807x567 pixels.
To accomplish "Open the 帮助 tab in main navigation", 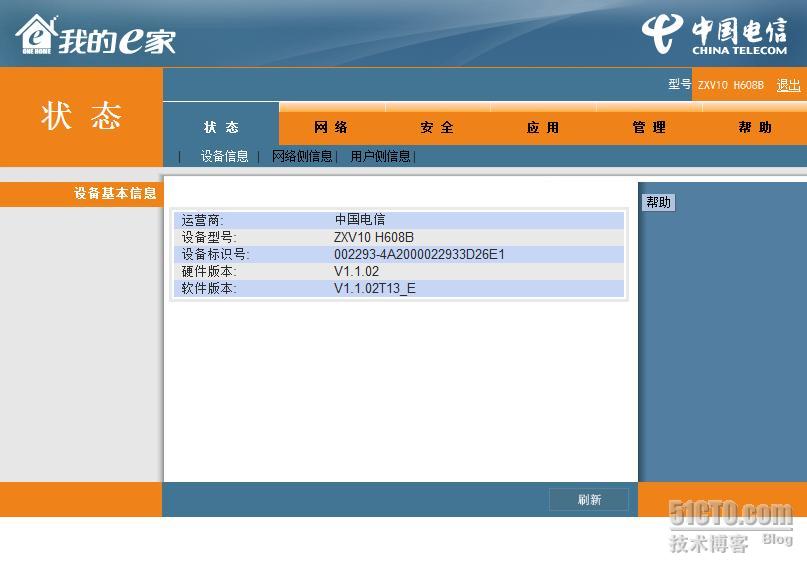I will coord(755,127).
